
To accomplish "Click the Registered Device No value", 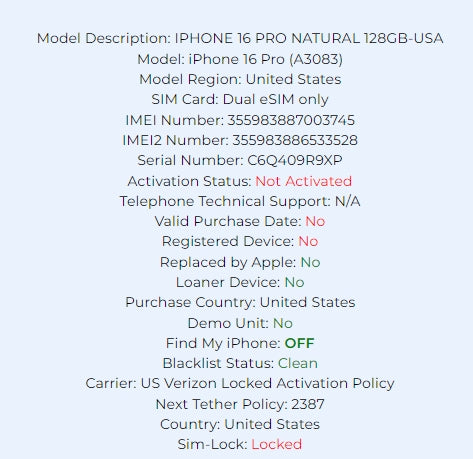I will coord(308,241).
